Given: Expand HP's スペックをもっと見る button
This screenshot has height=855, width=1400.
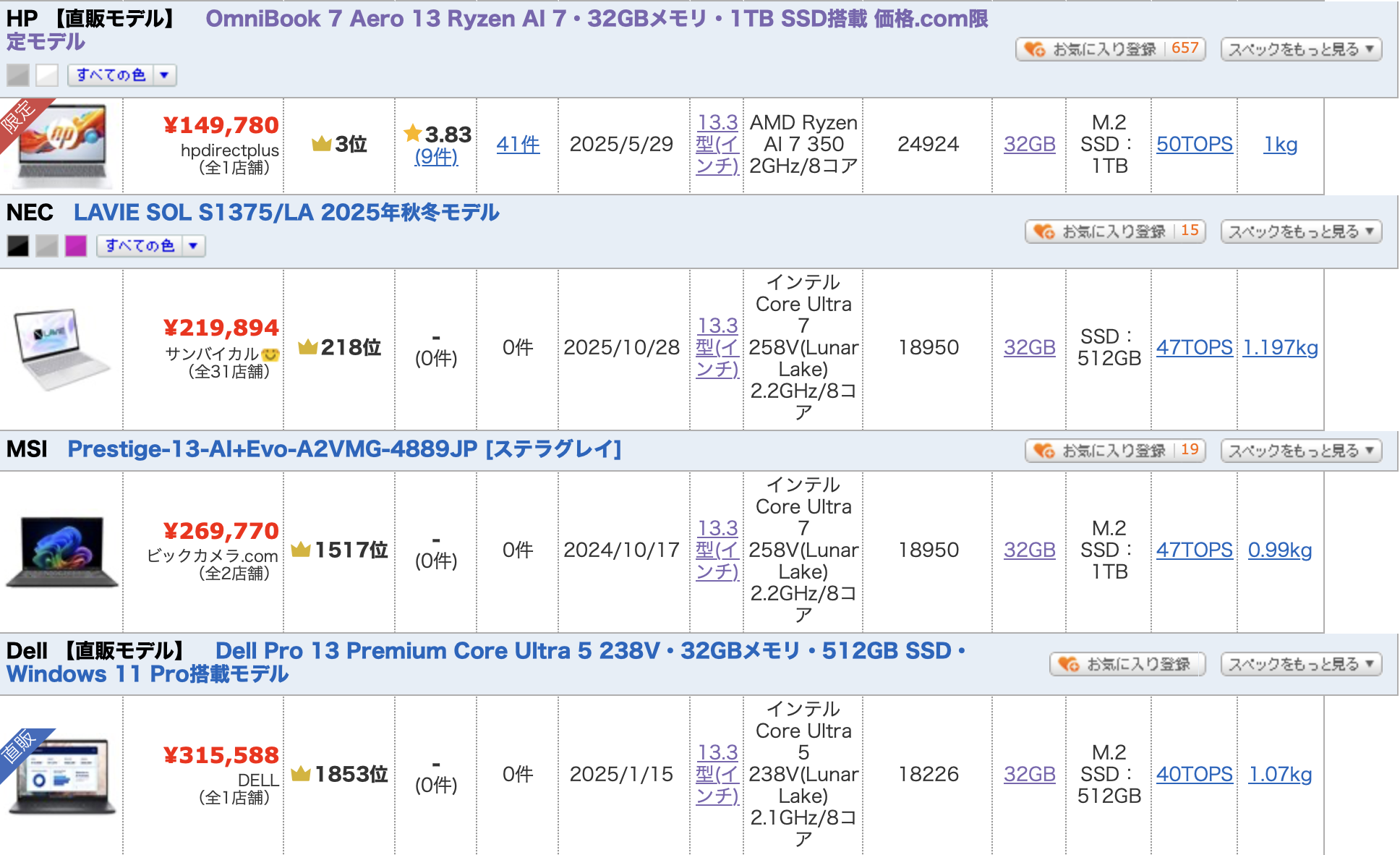Looking at the screenshot, I should pos(1300,49).
